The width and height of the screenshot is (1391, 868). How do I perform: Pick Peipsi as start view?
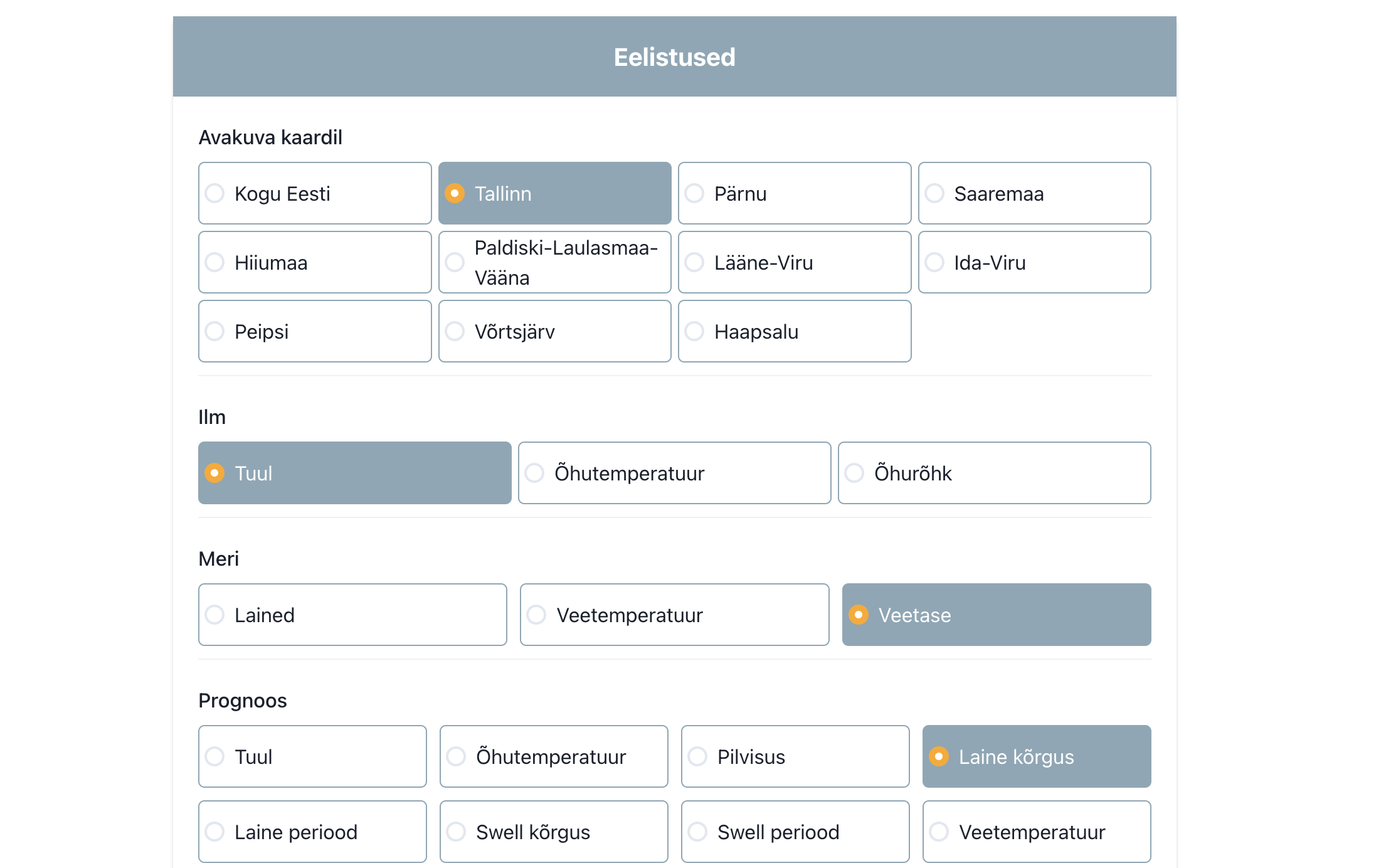tap(315, 331)
